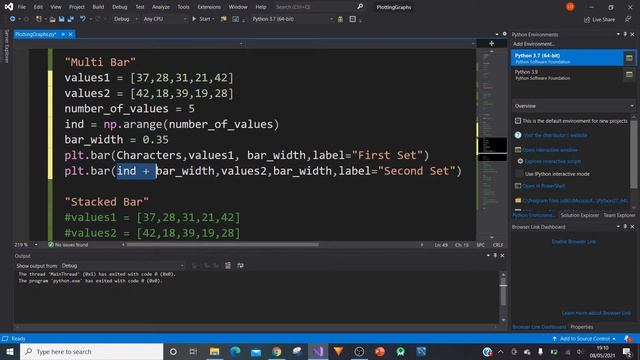The width and height of the screenshot is (640, 360).
Task: Open interactive window icon for Python 3.9
Action: tap(629, 74)
